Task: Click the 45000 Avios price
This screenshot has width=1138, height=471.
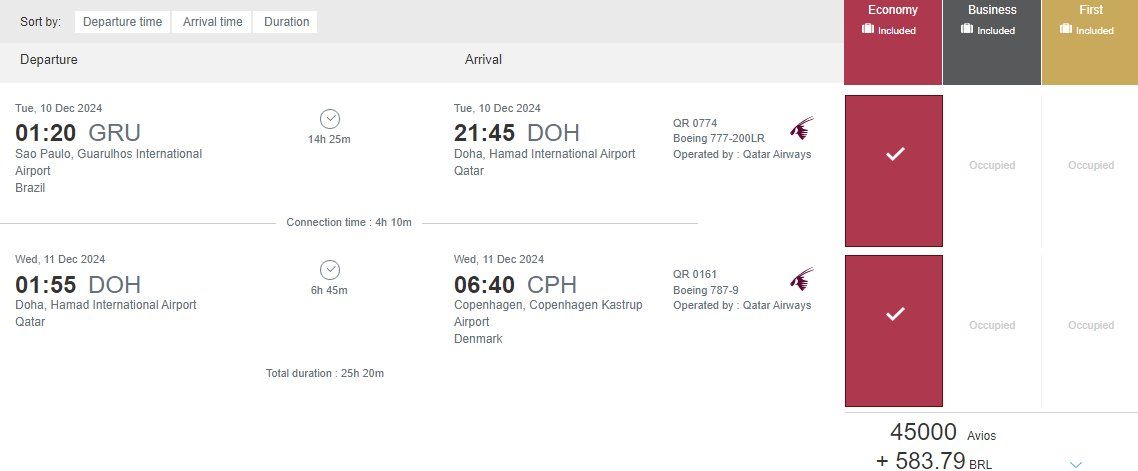Action: 923,433
